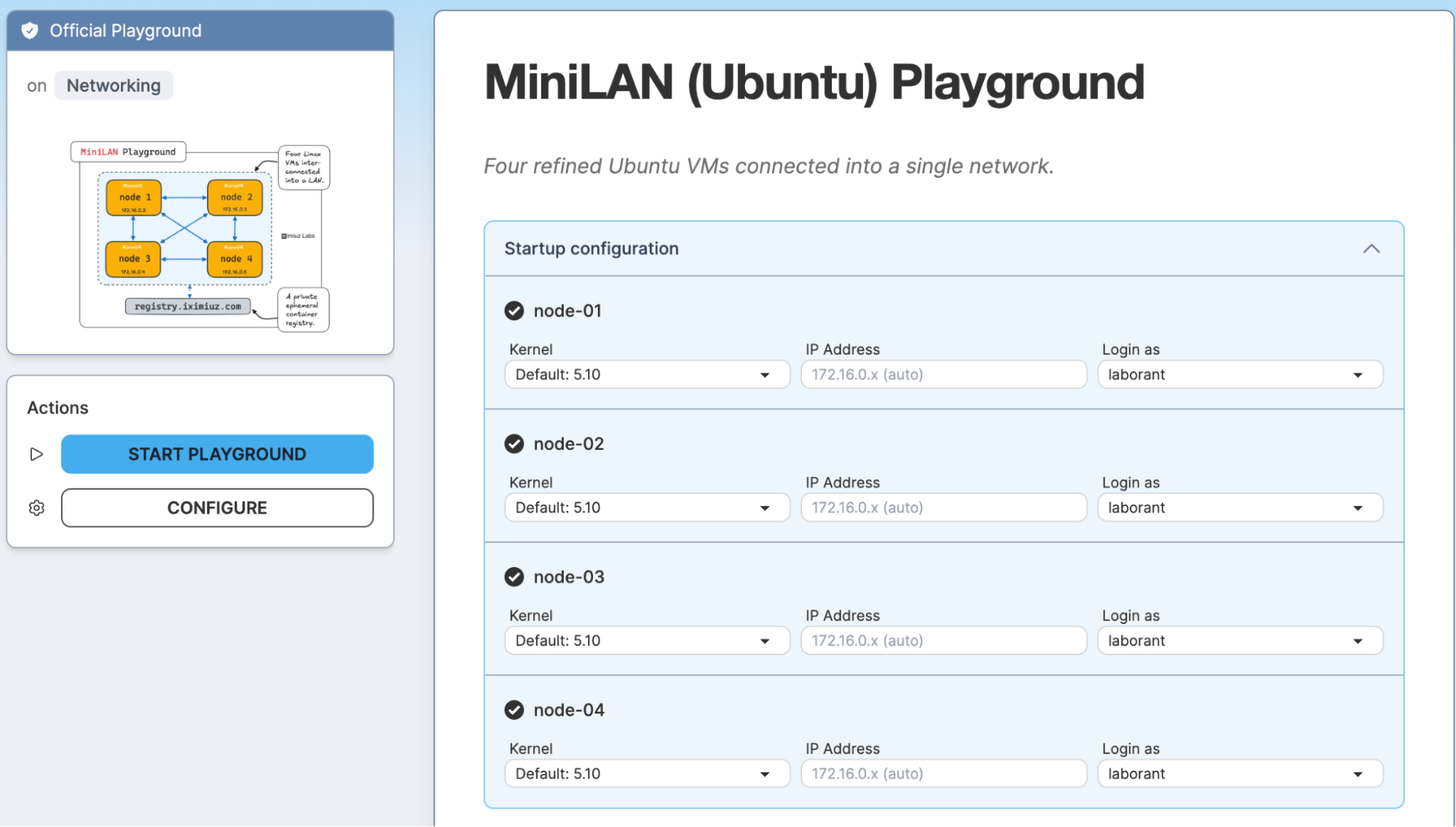Image resolution: width=1456 pixels, height=827 pixels.
Task: Expand the node-04 Kernel dropdown
Action: [x=647, y=774]
